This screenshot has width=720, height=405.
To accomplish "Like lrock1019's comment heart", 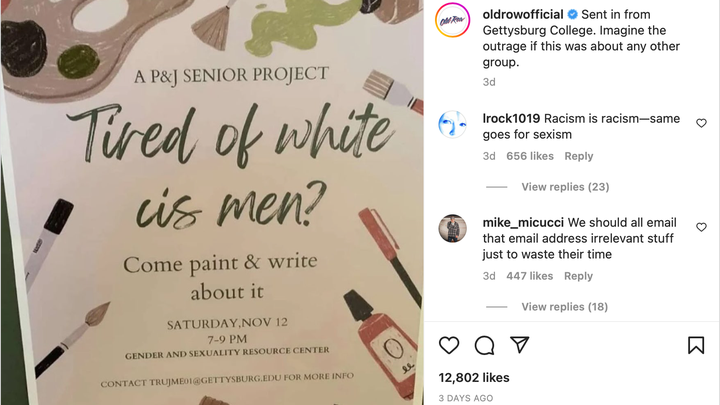I will (701, 123).
